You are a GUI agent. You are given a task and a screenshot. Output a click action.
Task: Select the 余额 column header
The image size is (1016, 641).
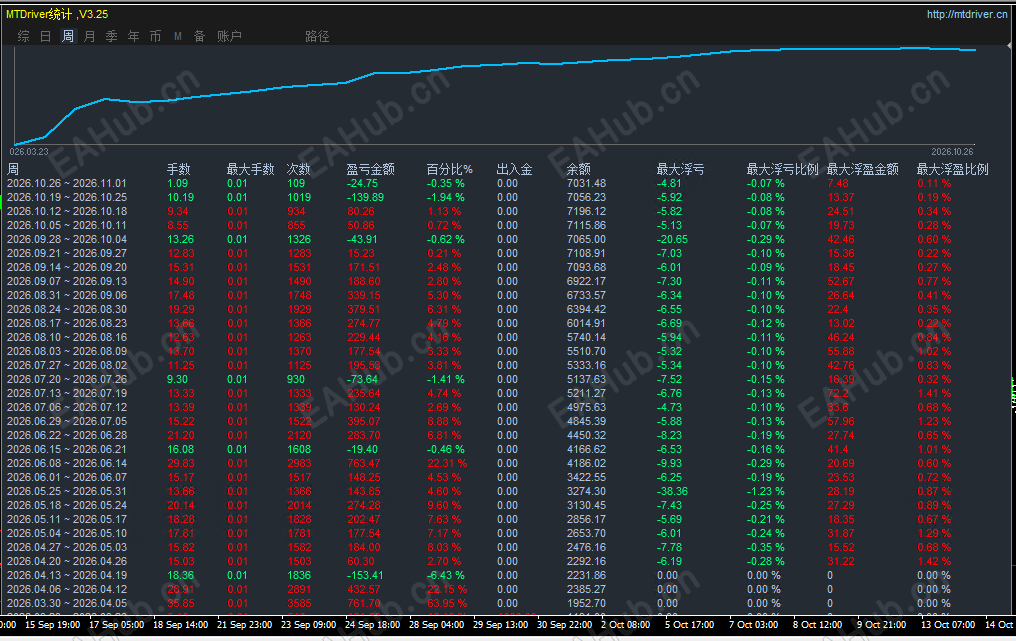[x=579, y=169]
